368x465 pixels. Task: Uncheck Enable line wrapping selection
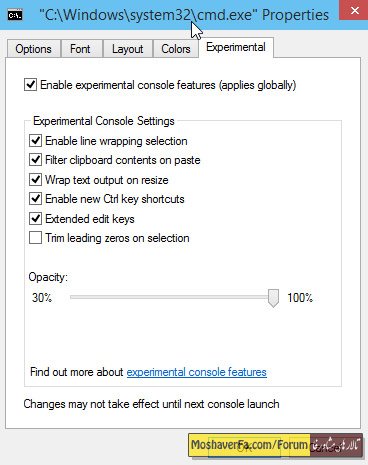(35, 141)
